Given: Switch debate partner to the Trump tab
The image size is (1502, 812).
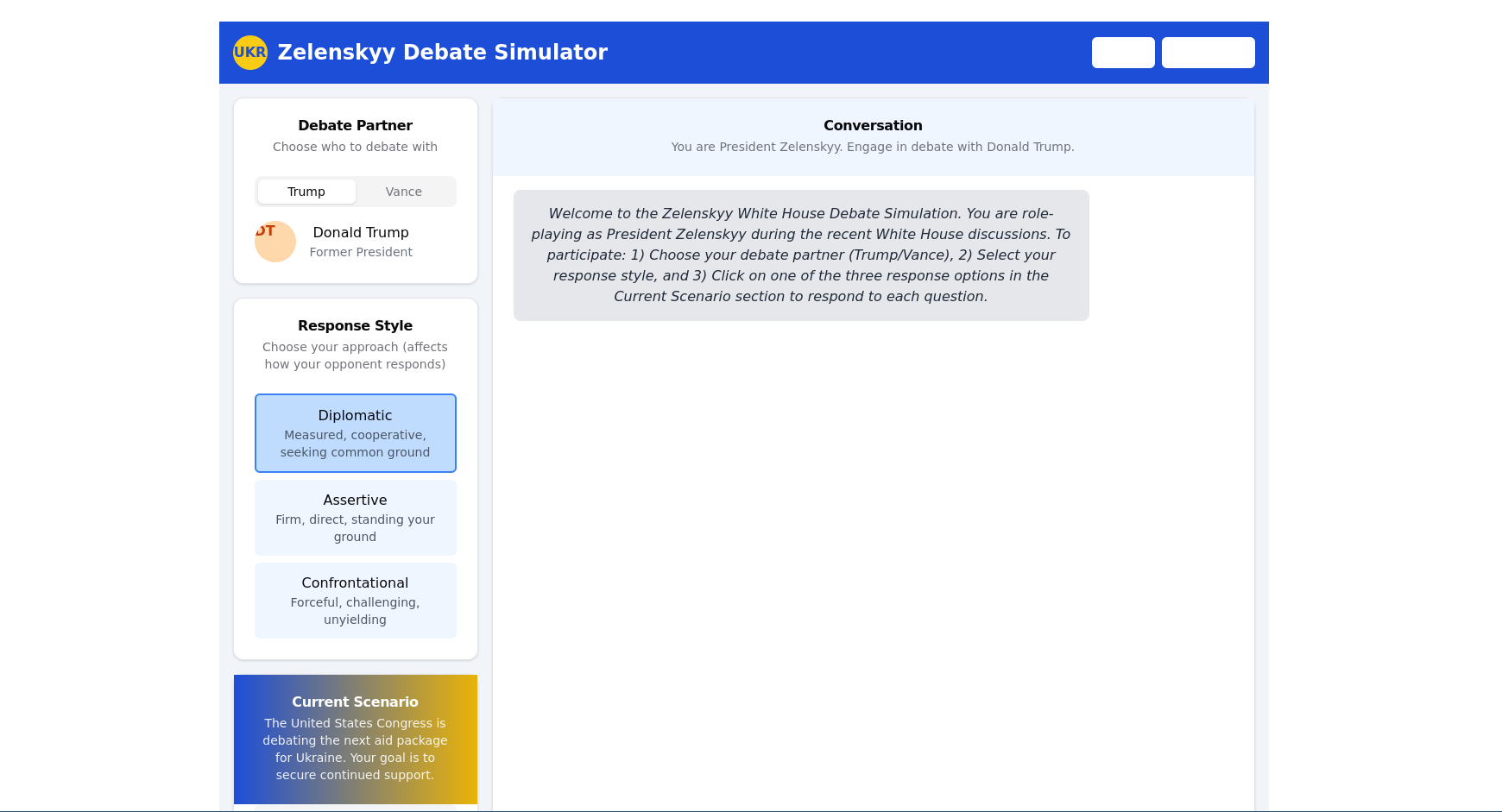Looking at the screenshot, I should (306, 192).
